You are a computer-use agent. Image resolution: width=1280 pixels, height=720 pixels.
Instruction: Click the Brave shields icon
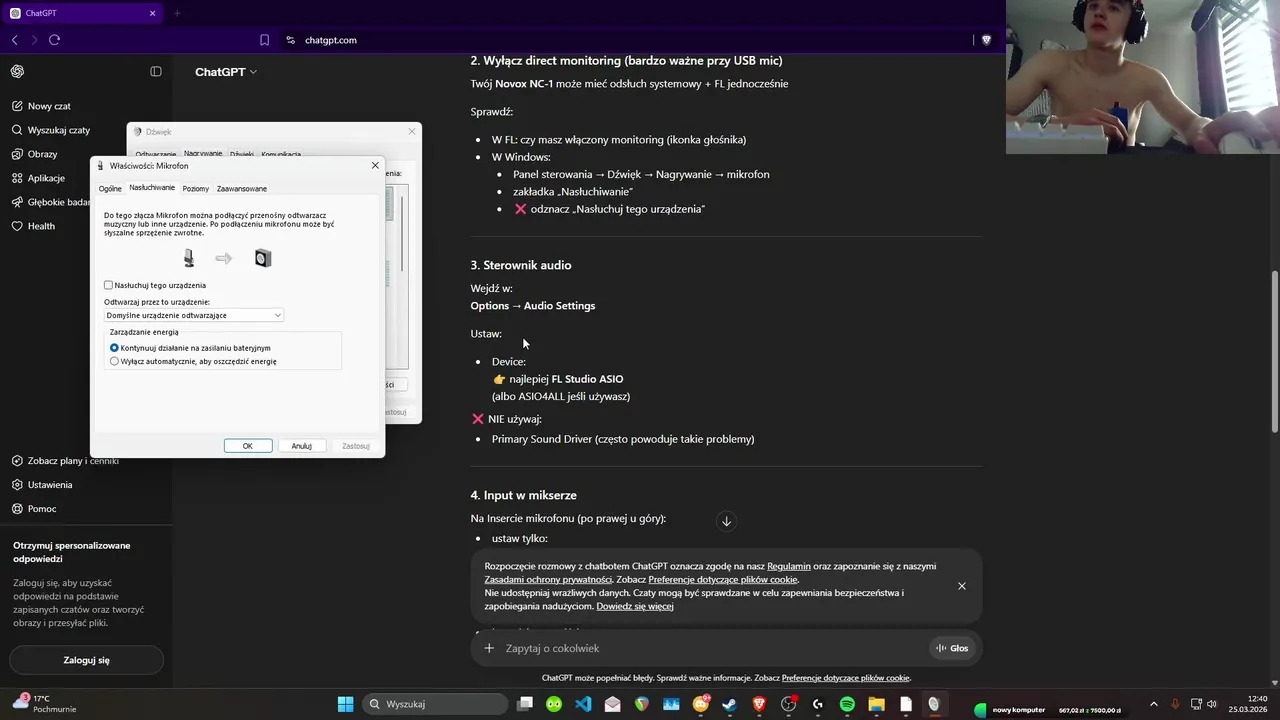[x=986, y=40]
